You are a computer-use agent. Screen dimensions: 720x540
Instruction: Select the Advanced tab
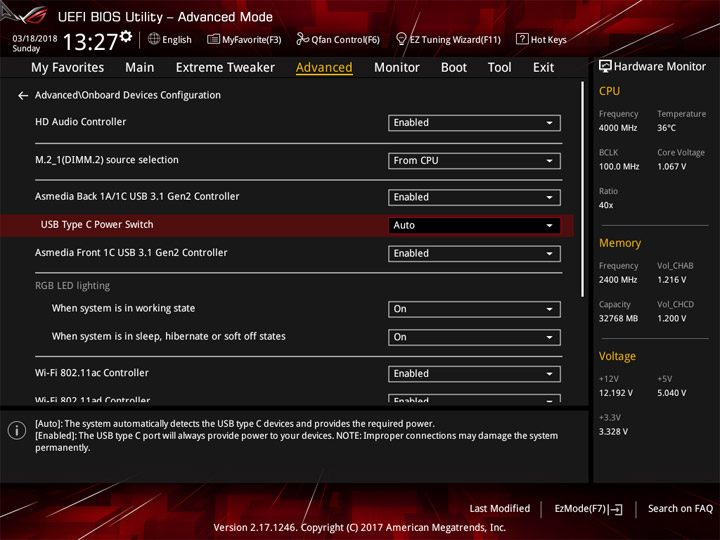tap(324, 68)
